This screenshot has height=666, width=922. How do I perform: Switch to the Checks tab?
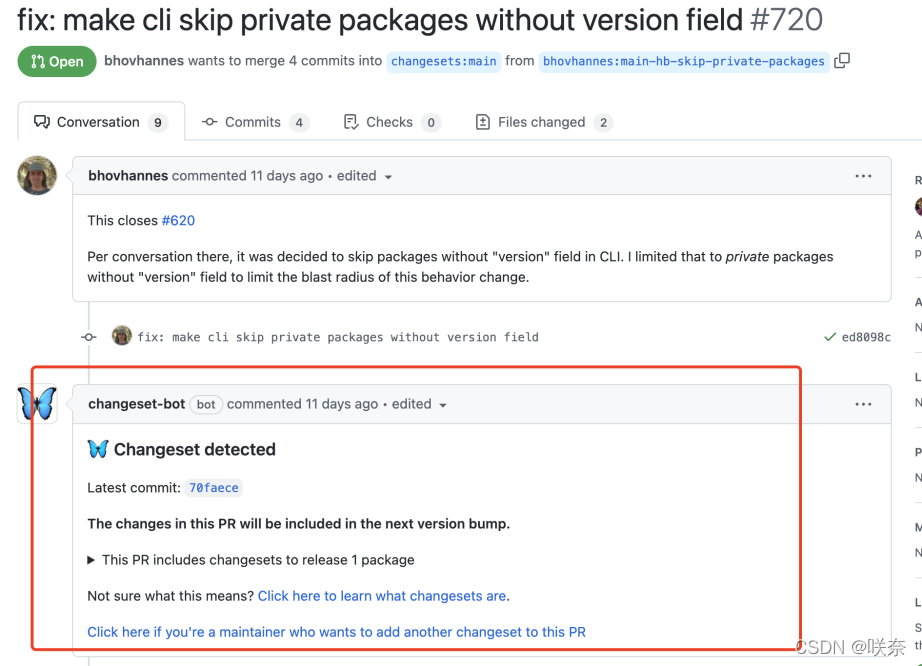tap(389, 122)
